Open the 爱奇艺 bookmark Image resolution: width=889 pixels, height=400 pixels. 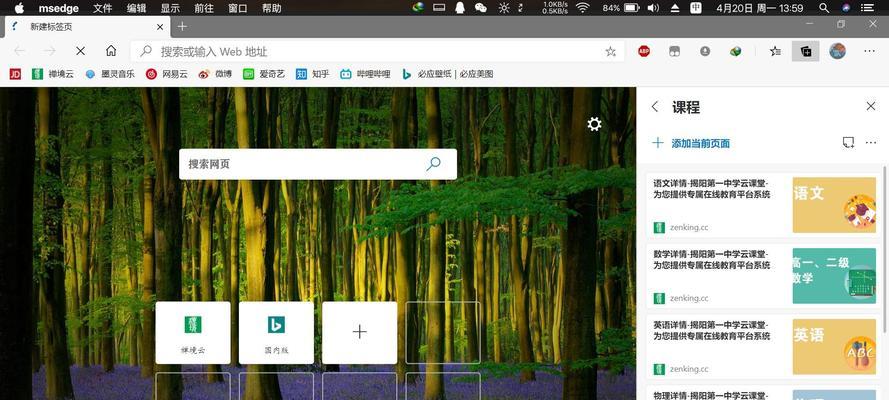(264, 74)
